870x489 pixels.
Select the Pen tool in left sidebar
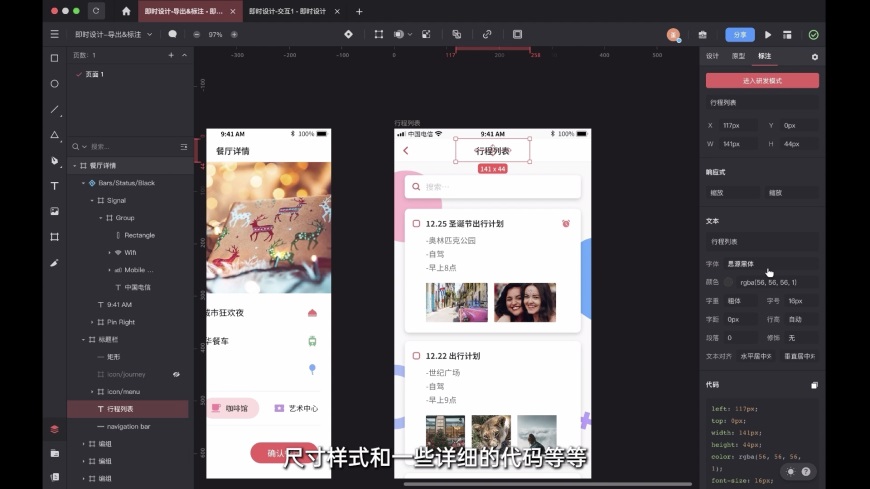point(54,161)
